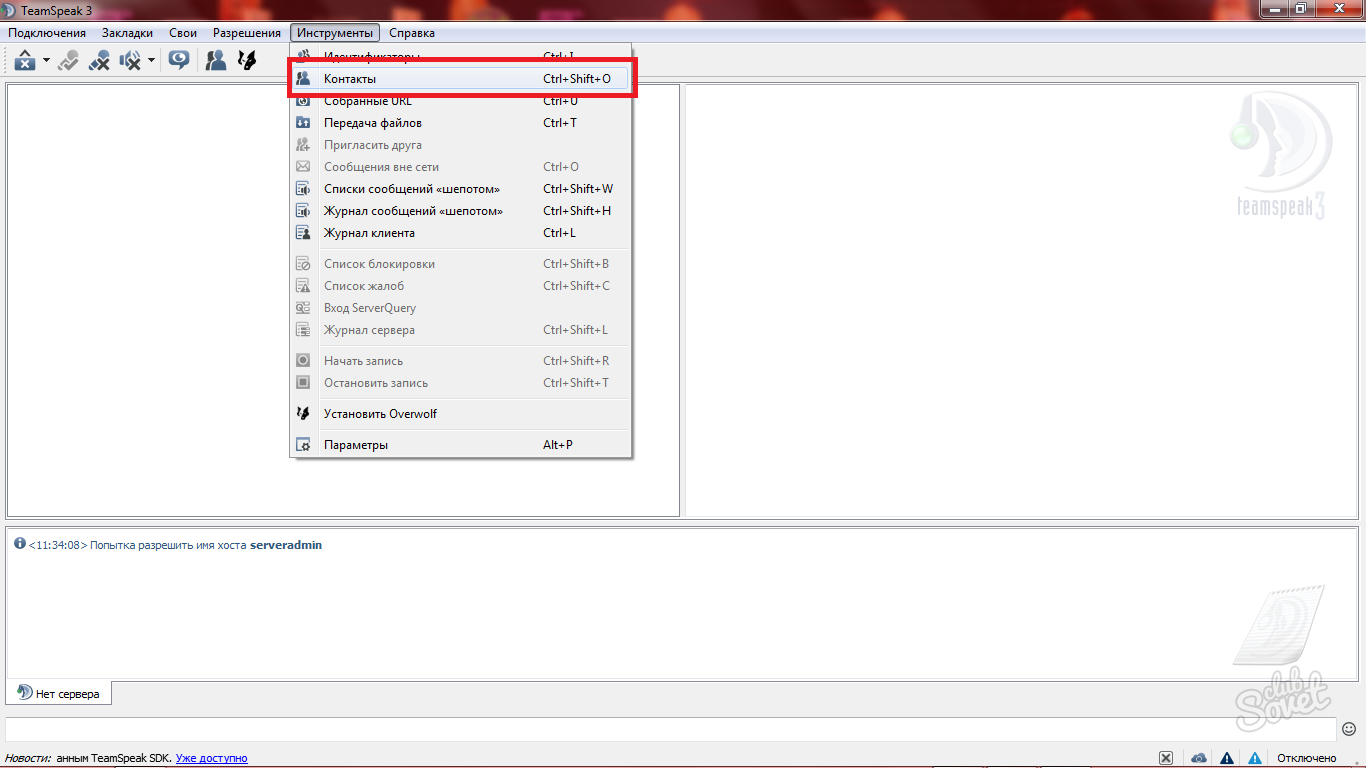Click the Журнал клиента menu icon

[303, 233]
